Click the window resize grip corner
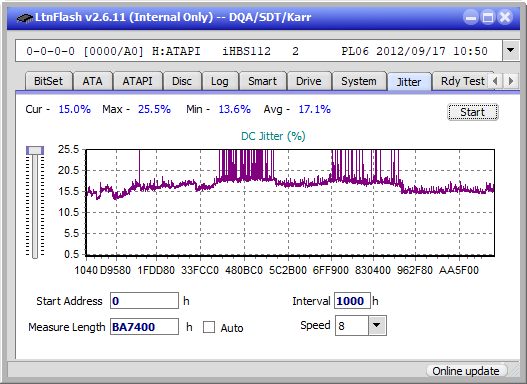Image resolution: width=527 pixels, height=384 pixels. click(514, 371)
